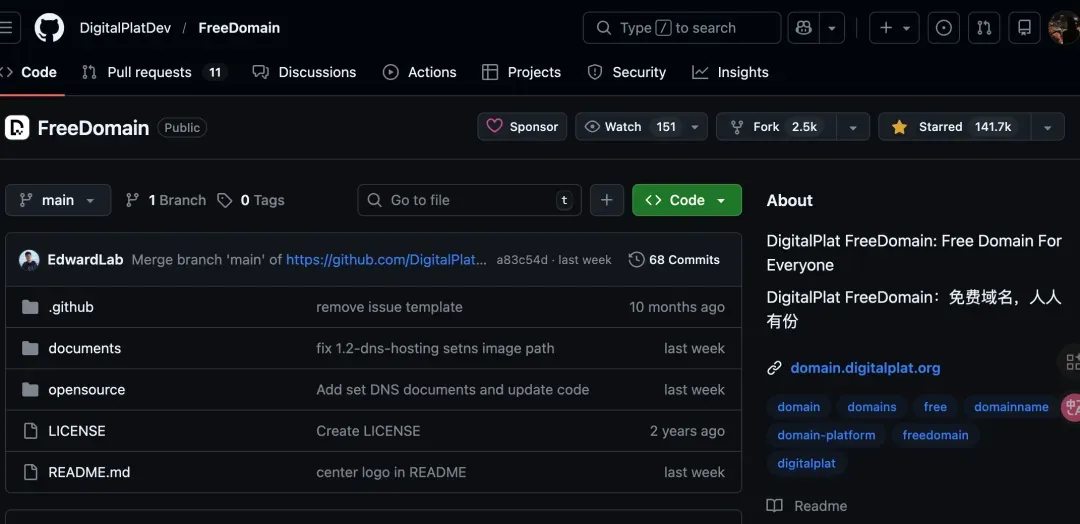
Task: Open the github.com/DigitalPlat commit message link
Action: [387, 260]
